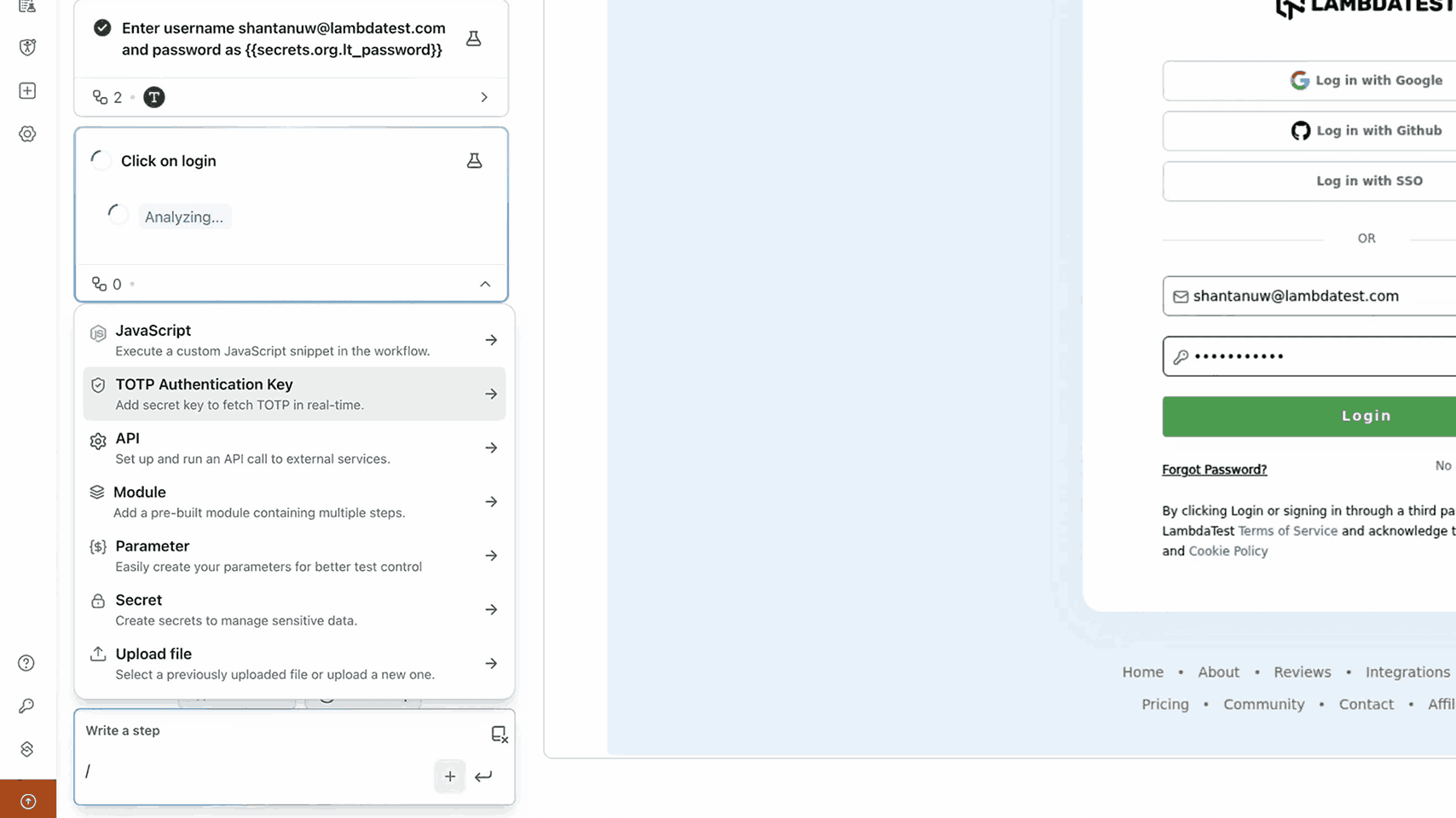Select Upload file from the slash menu
Screen dimensions: 1456x818
pyautogui.click(x=294, y=663)
